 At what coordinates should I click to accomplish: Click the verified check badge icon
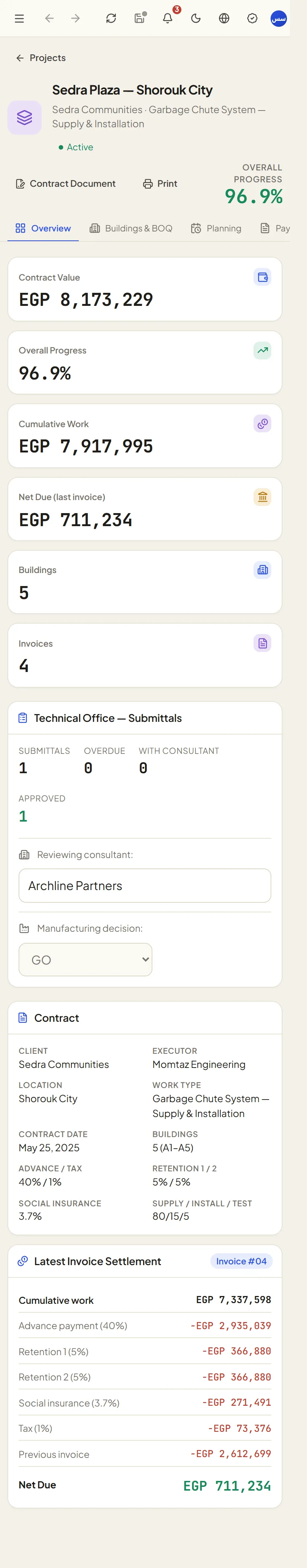(x=252, y=18)
